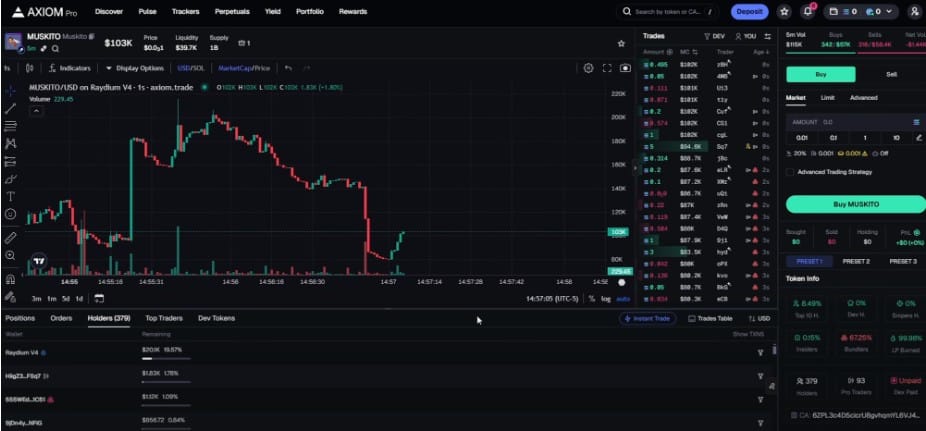This screenshot has height=431, width=926.
Task: Open the Dev Tokens tab
Action: 216,318
